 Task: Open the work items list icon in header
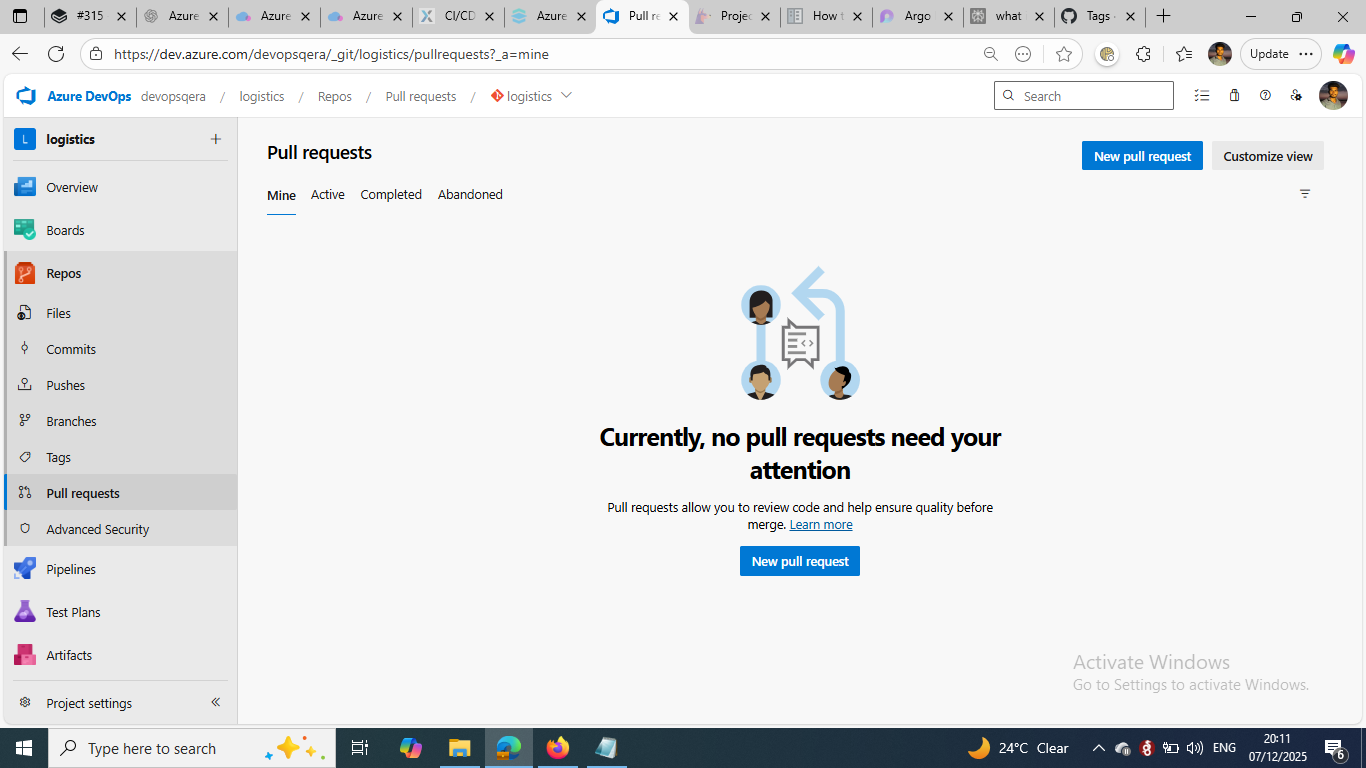pos(1202,96)
